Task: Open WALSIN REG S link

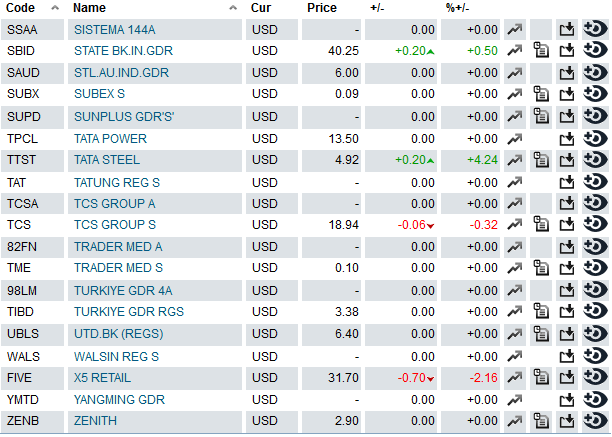Action: tap(116, 357)
